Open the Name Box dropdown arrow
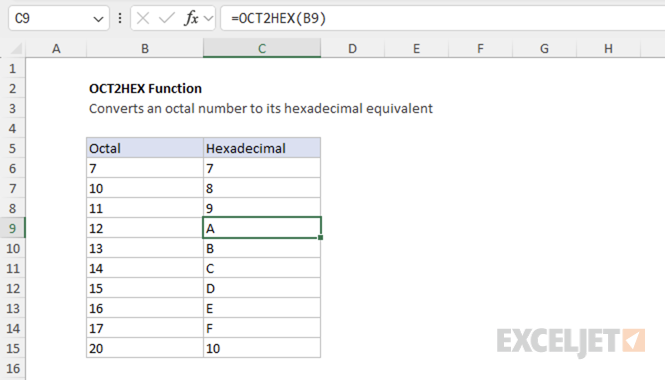The height and width of the screenshot is (380, 665). (98, 19)
